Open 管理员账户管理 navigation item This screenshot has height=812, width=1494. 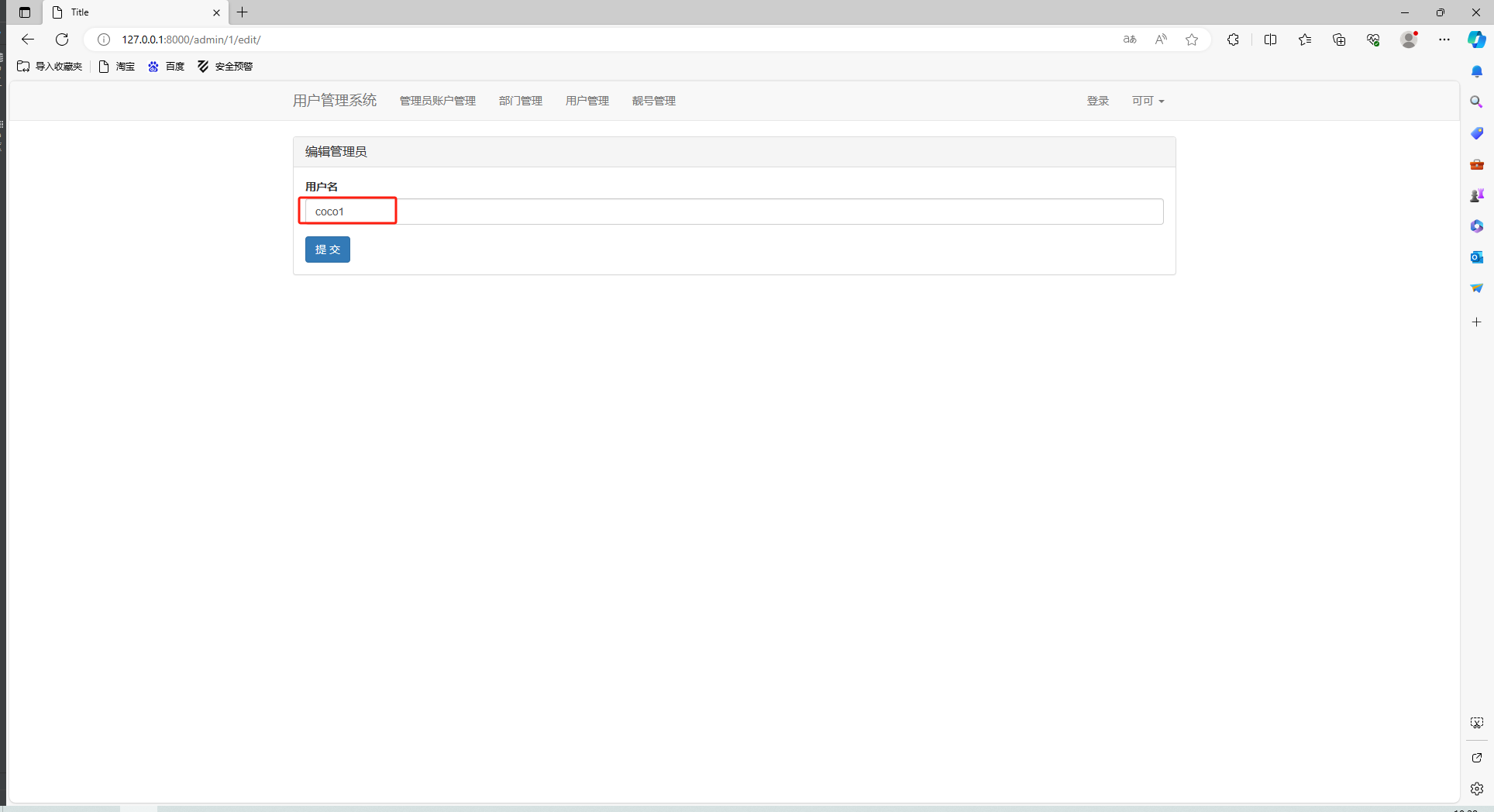[x=438, y=101]
